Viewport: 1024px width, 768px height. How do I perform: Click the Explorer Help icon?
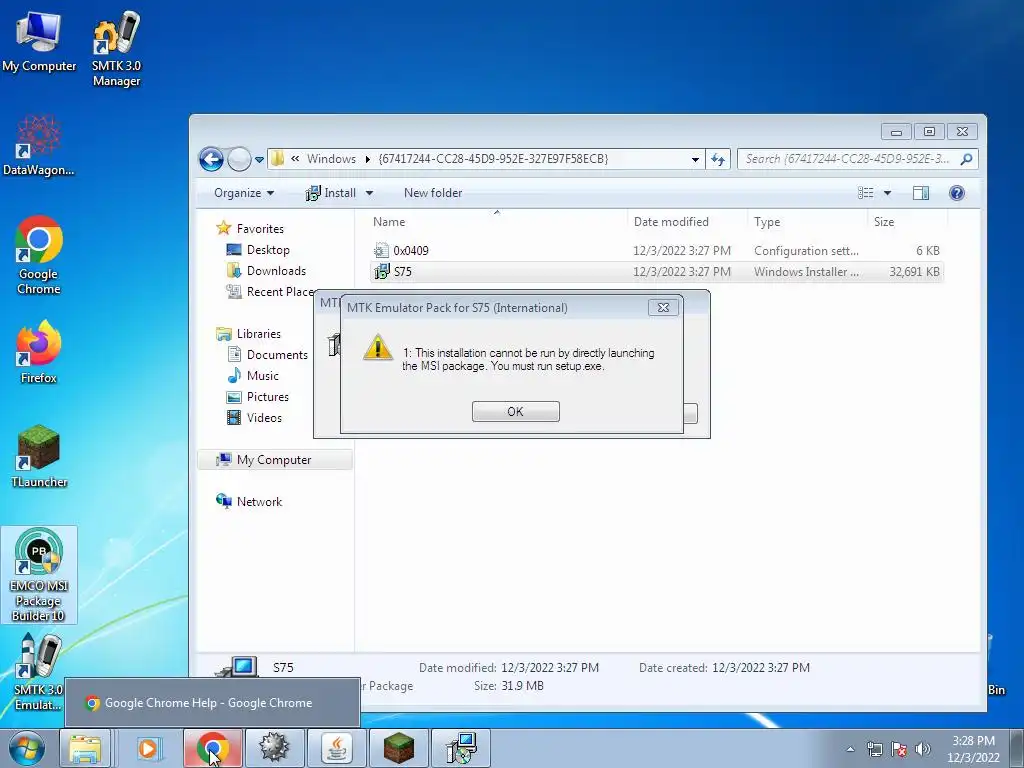(957, 193)
